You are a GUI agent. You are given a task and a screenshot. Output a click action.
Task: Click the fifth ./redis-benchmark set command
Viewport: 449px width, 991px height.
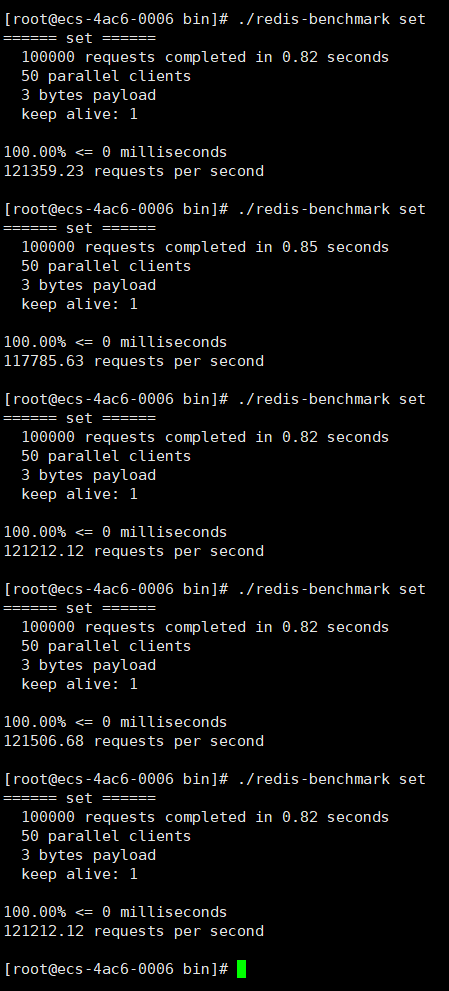331,779
